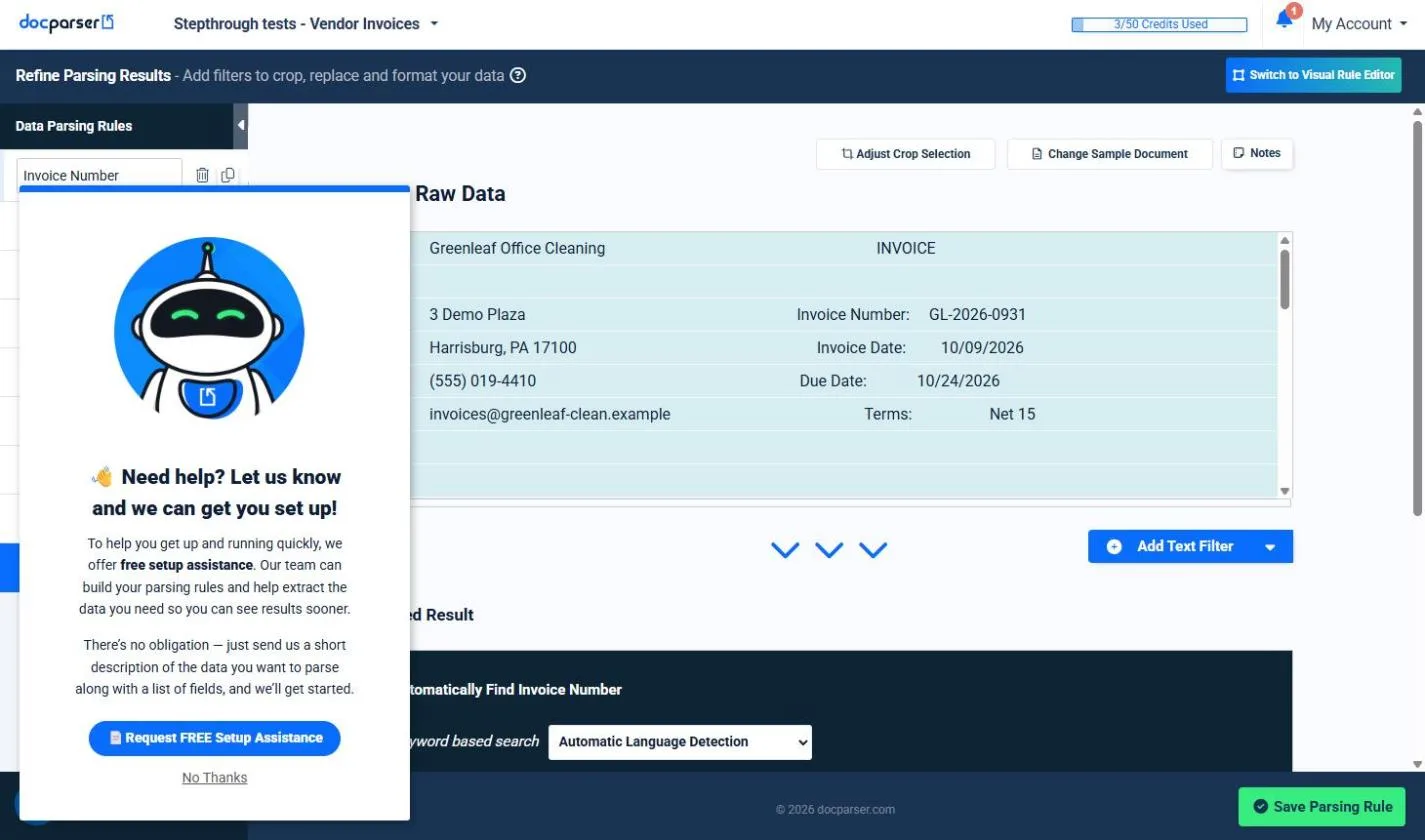The width and height of the screenshot is (1425, 840).
Task: Click the text 'Greenleaf Office Cleaning'
Action: tap(517, 248)
